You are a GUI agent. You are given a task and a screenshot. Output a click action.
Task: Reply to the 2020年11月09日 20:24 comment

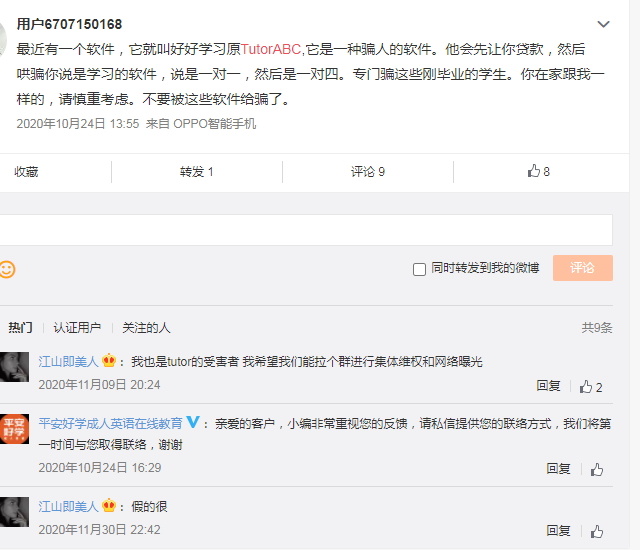pyautogui.click(x=548, y=386)
